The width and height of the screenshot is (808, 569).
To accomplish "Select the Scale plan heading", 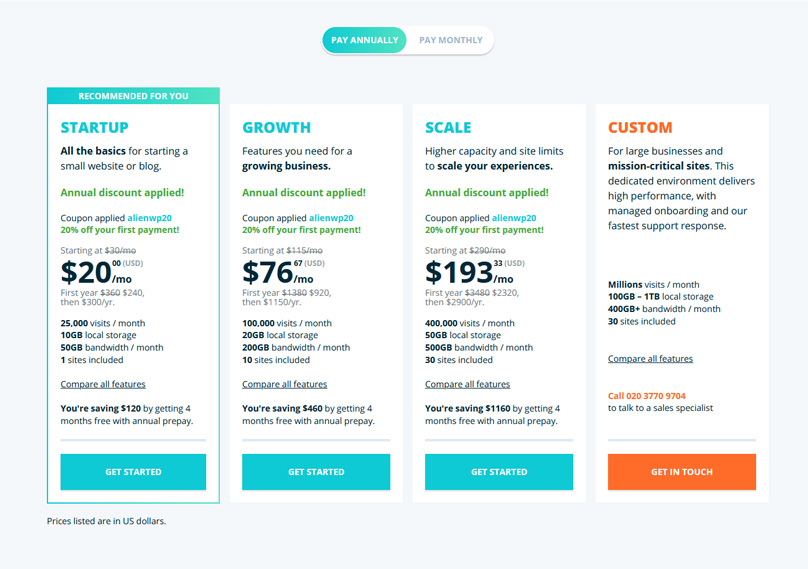I will coord(448,128).
